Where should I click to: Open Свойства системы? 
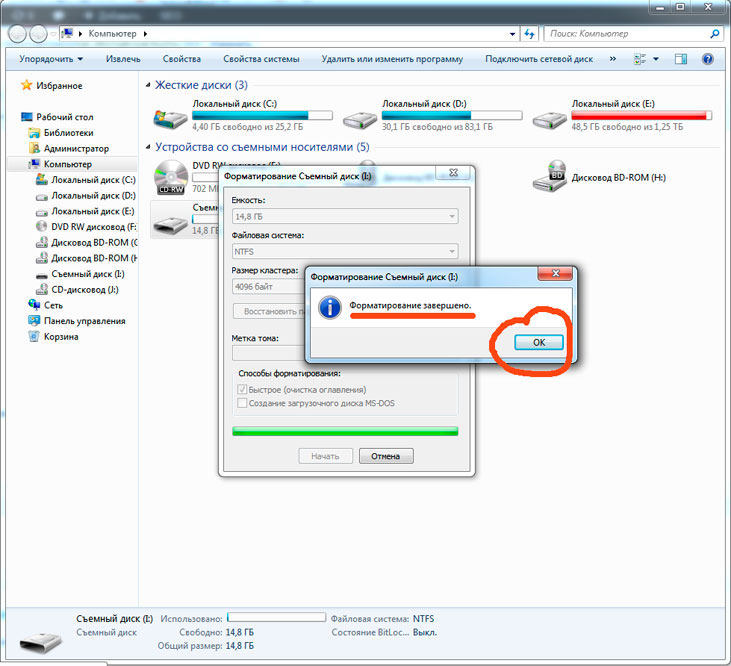[261, 59]
